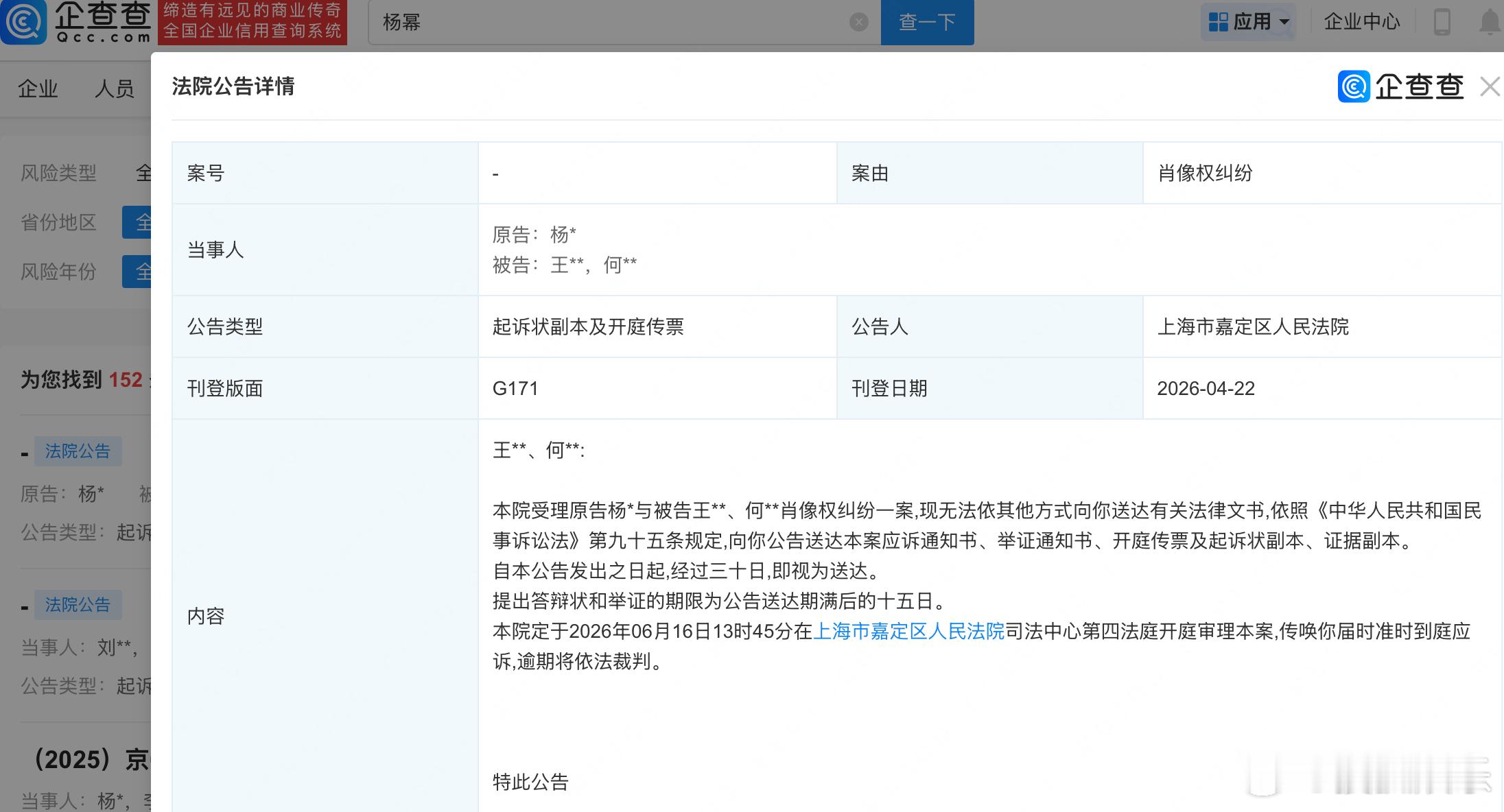Click the mobile phone icon
Image resolution: width=1504 pixels, height=812 pixels.
click(x=1442, y=22)
